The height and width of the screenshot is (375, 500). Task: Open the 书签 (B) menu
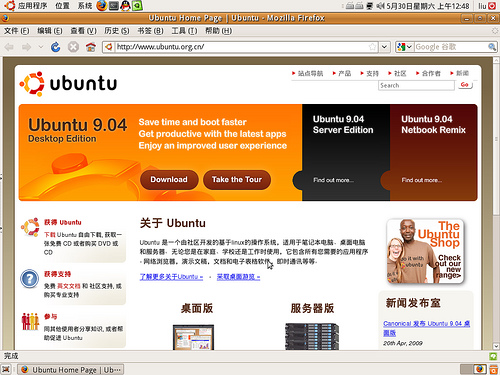(150, 31)
